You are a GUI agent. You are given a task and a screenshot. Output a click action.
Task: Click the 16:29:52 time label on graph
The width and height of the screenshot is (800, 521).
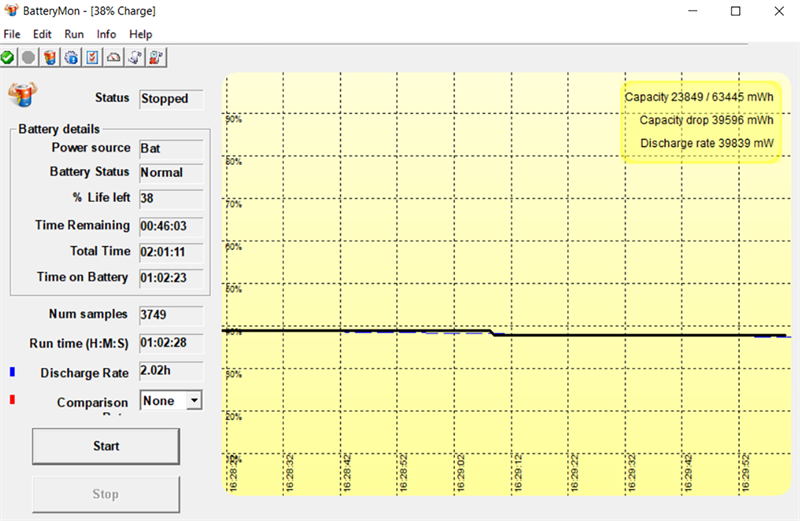pos(745,473)
